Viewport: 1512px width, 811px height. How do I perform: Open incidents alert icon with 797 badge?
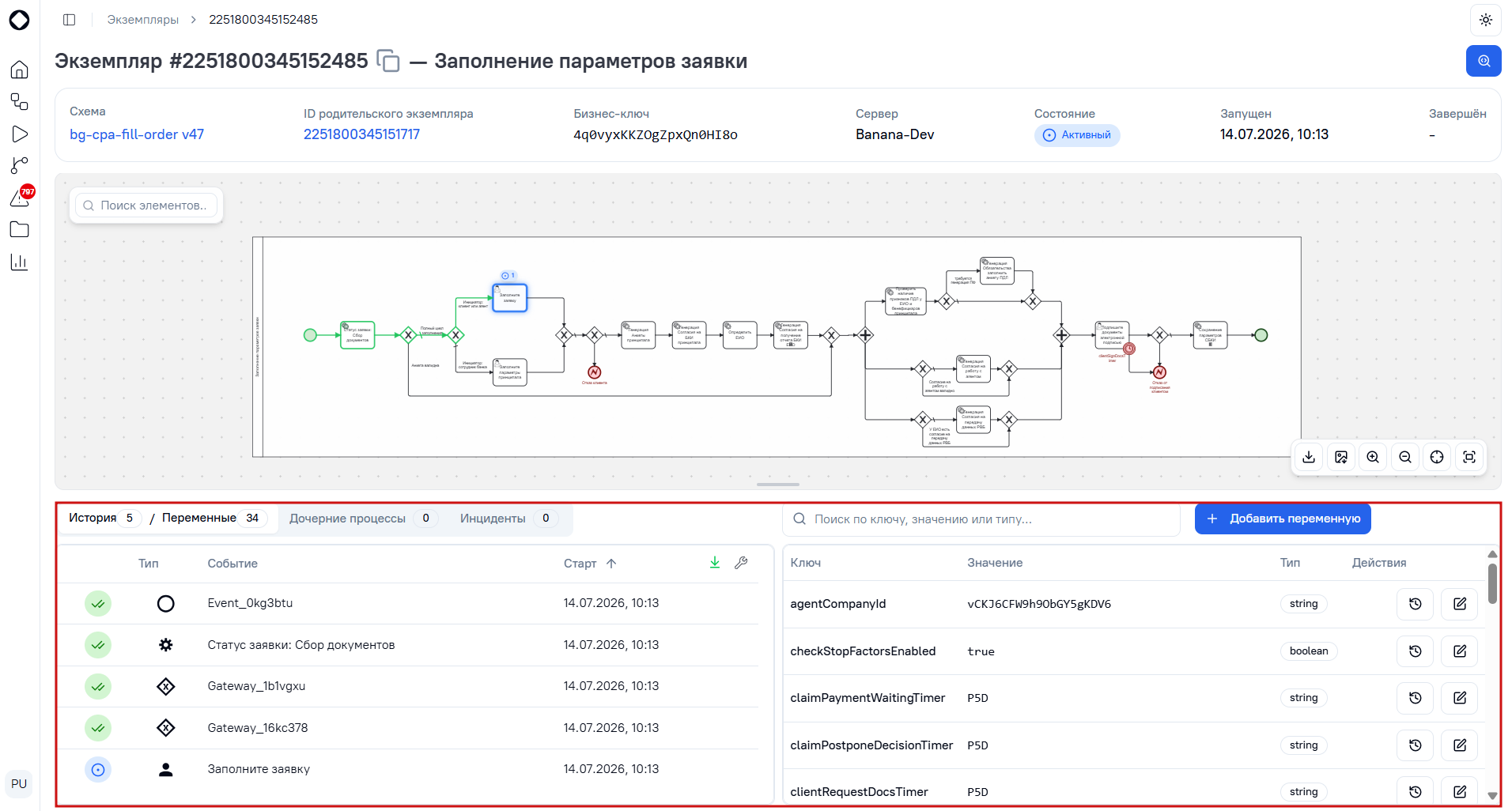point(20,198)
